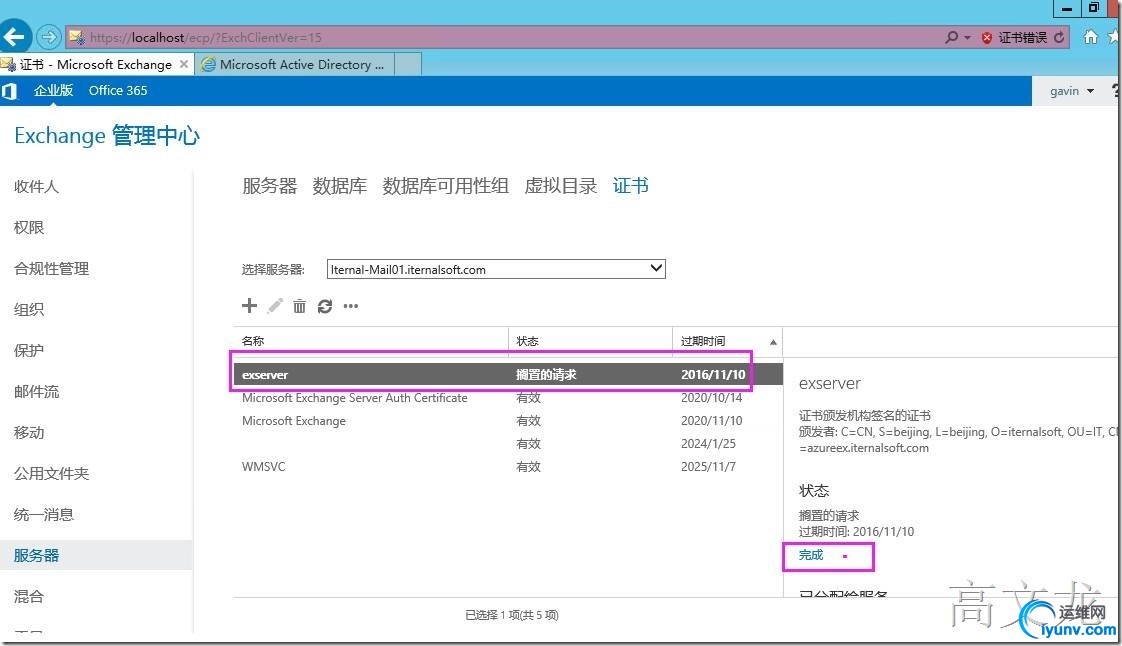Image resolution: width=1122 pixels, height=646 pixels.
Task: Refresh the certificate list
Action: 325,306
